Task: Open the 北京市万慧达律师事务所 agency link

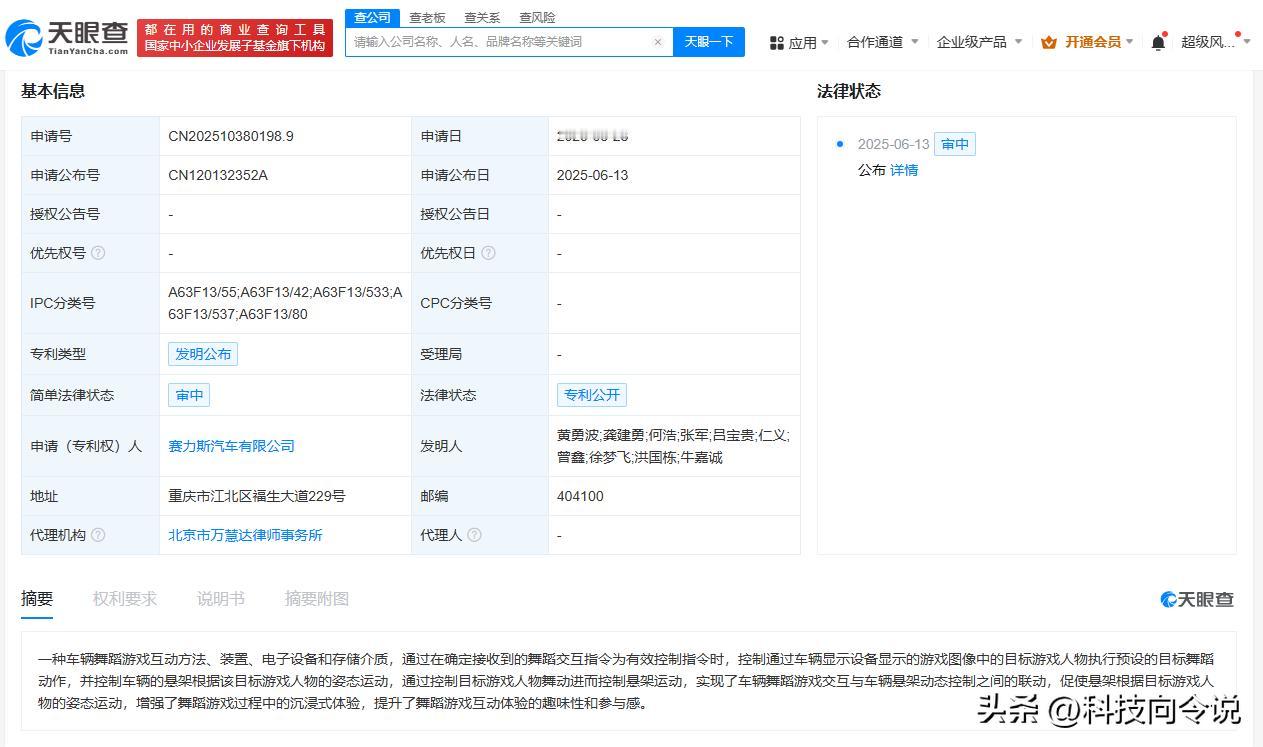Action: coord(245,535)
